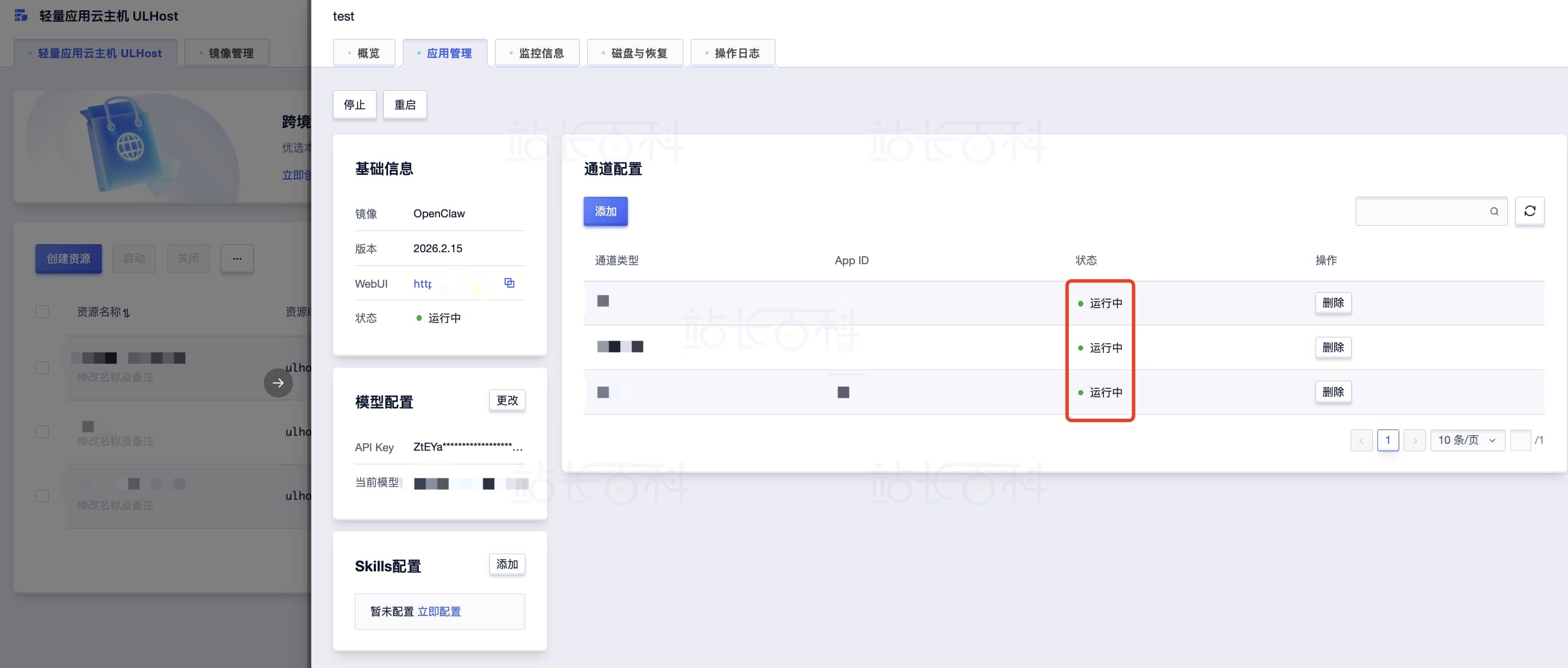
Task: Click the 关闭 button in background list
Action: pos(189,259)
